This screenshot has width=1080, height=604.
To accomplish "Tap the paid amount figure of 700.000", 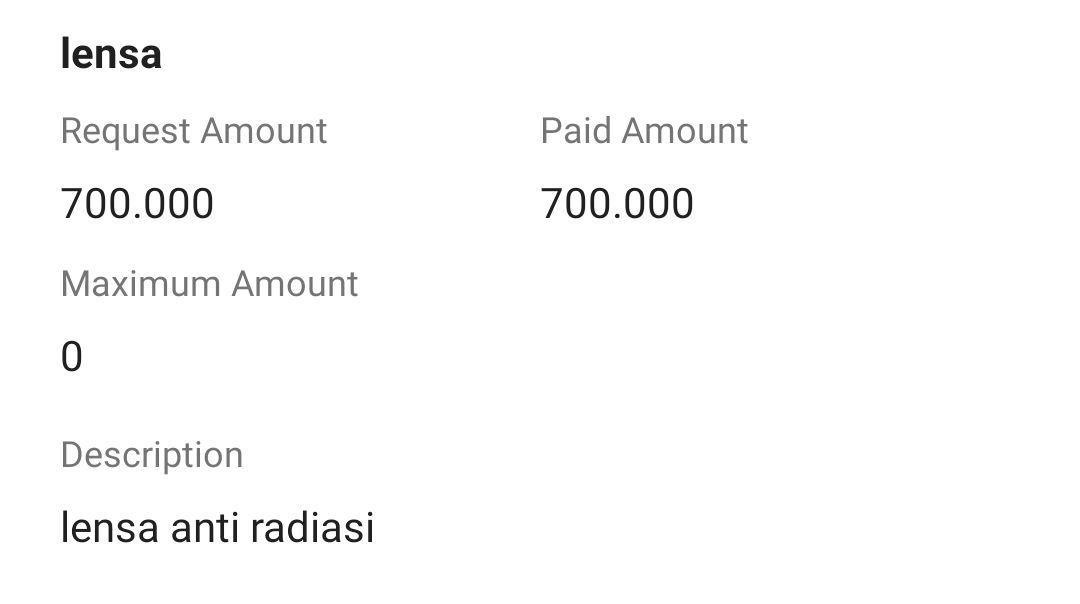I will pyautogui.click(x=617, y=204).
